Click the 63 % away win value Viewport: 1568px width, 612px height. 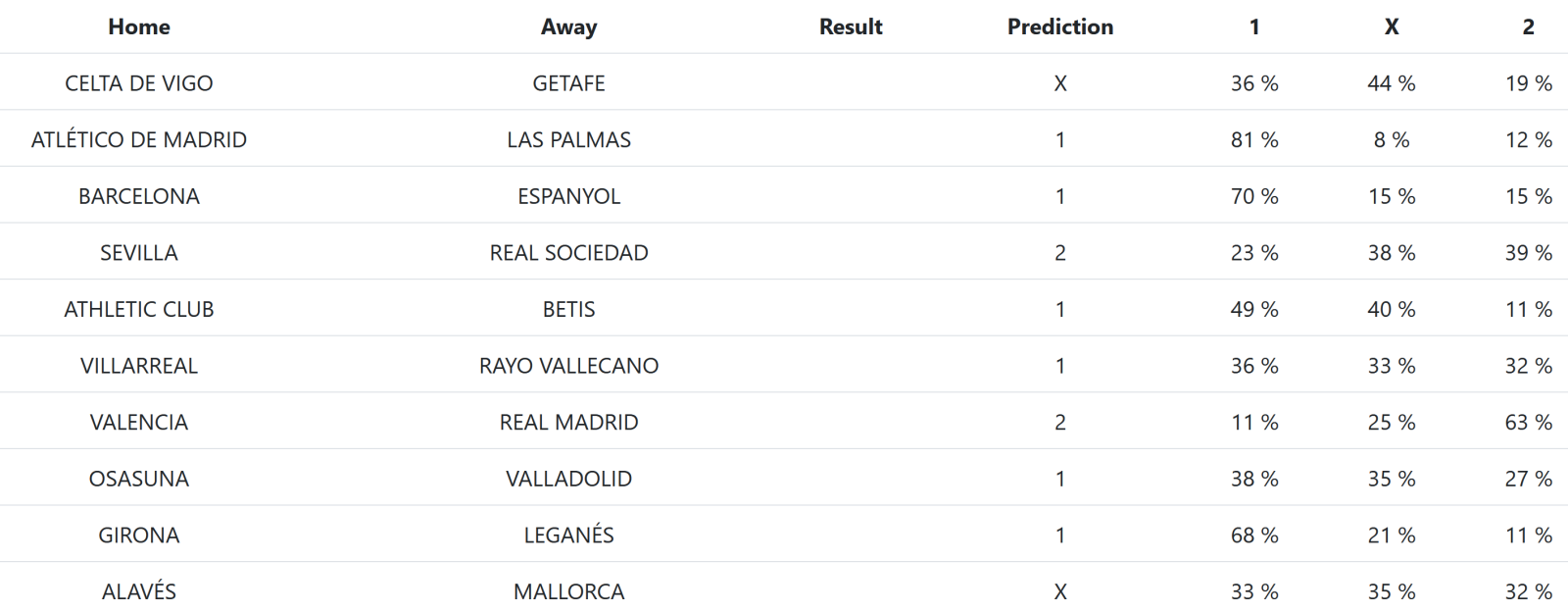tap(1528, 423)
